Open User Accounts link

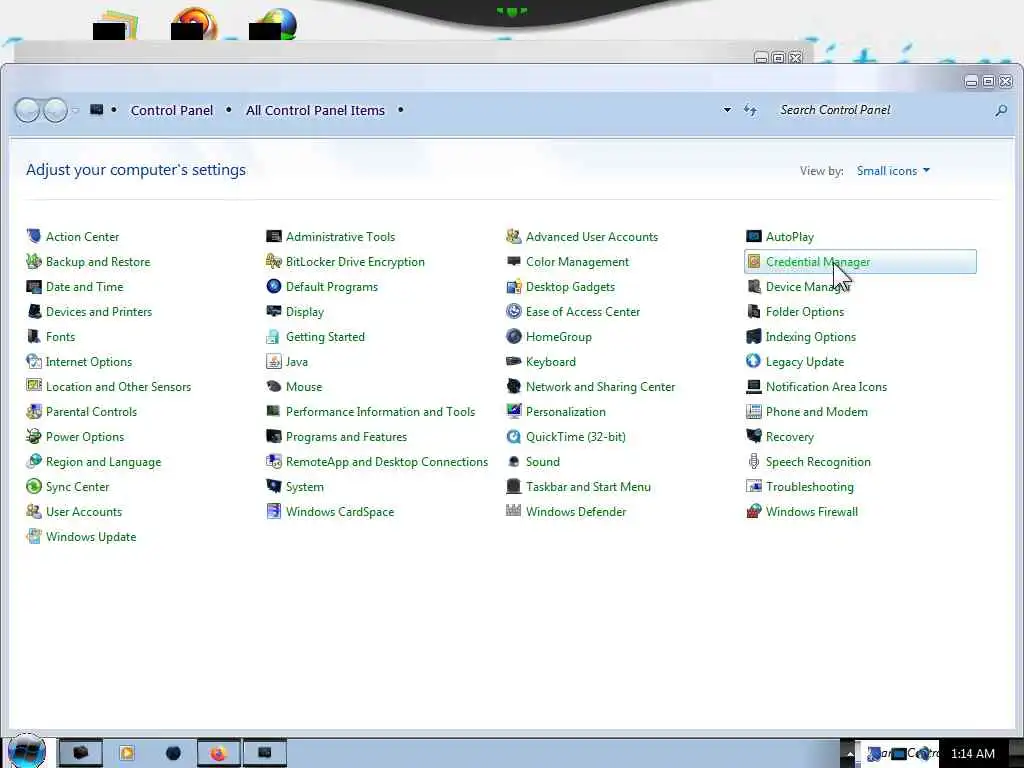(x=84, y=511)
